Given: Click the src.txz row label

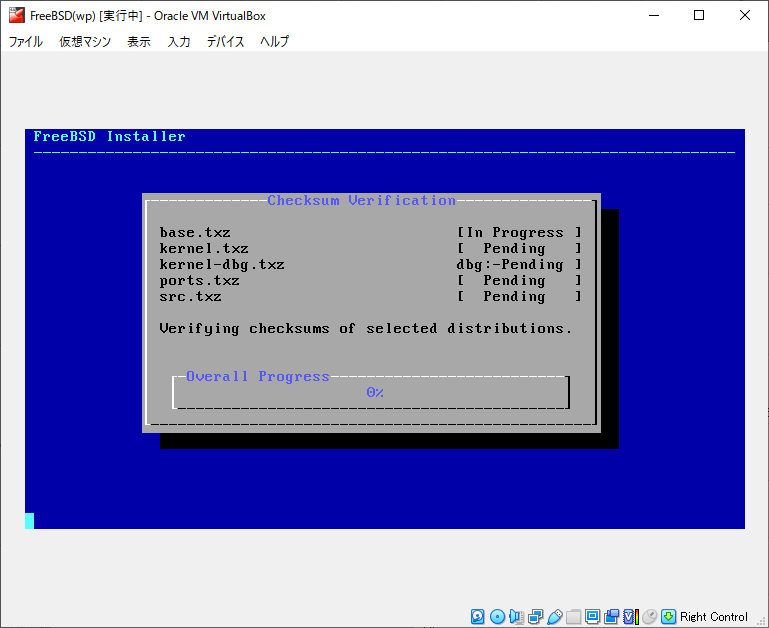Looking at the screenshot, I should (190, 296).
